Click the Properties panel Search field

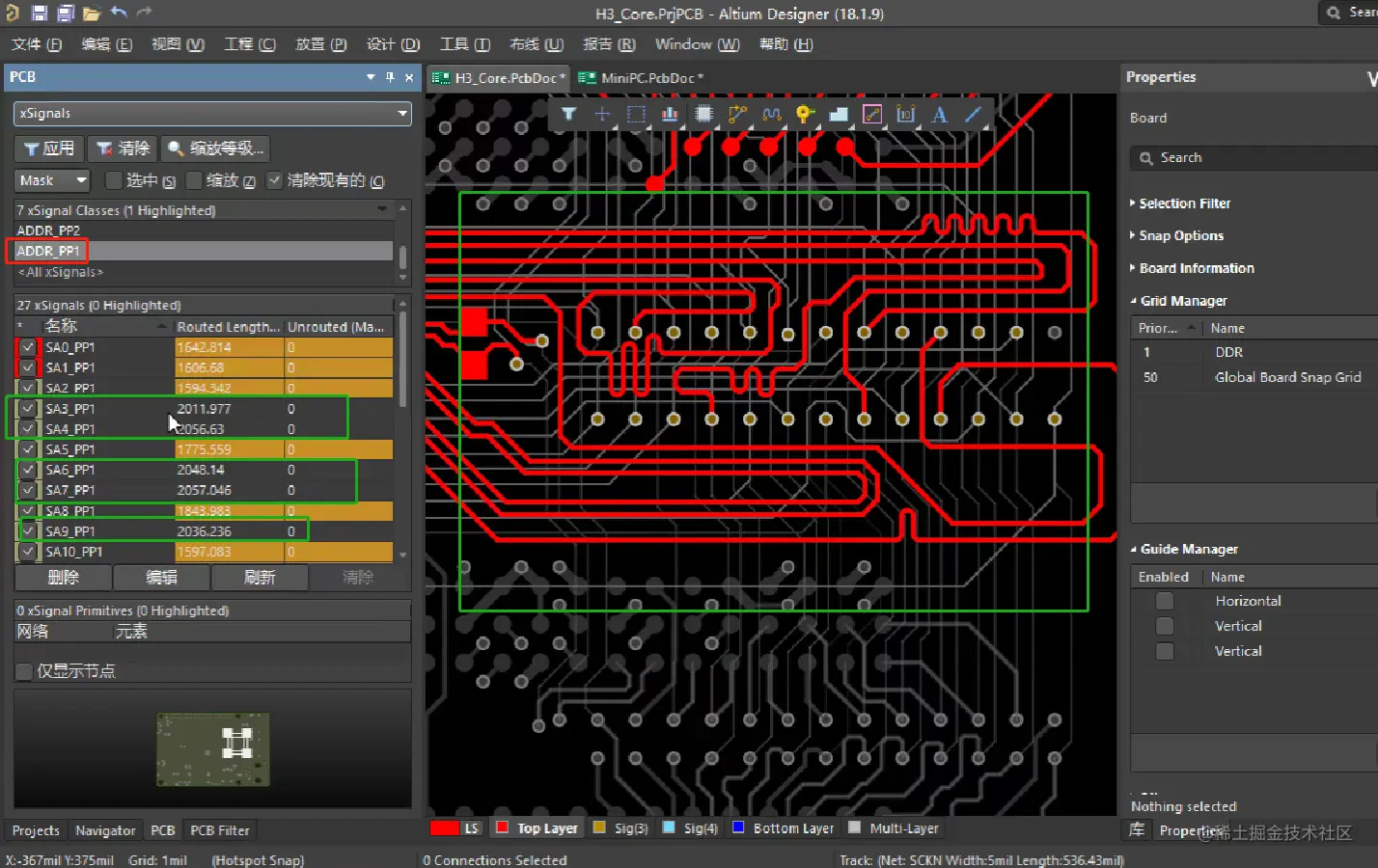coord(1254,158)
